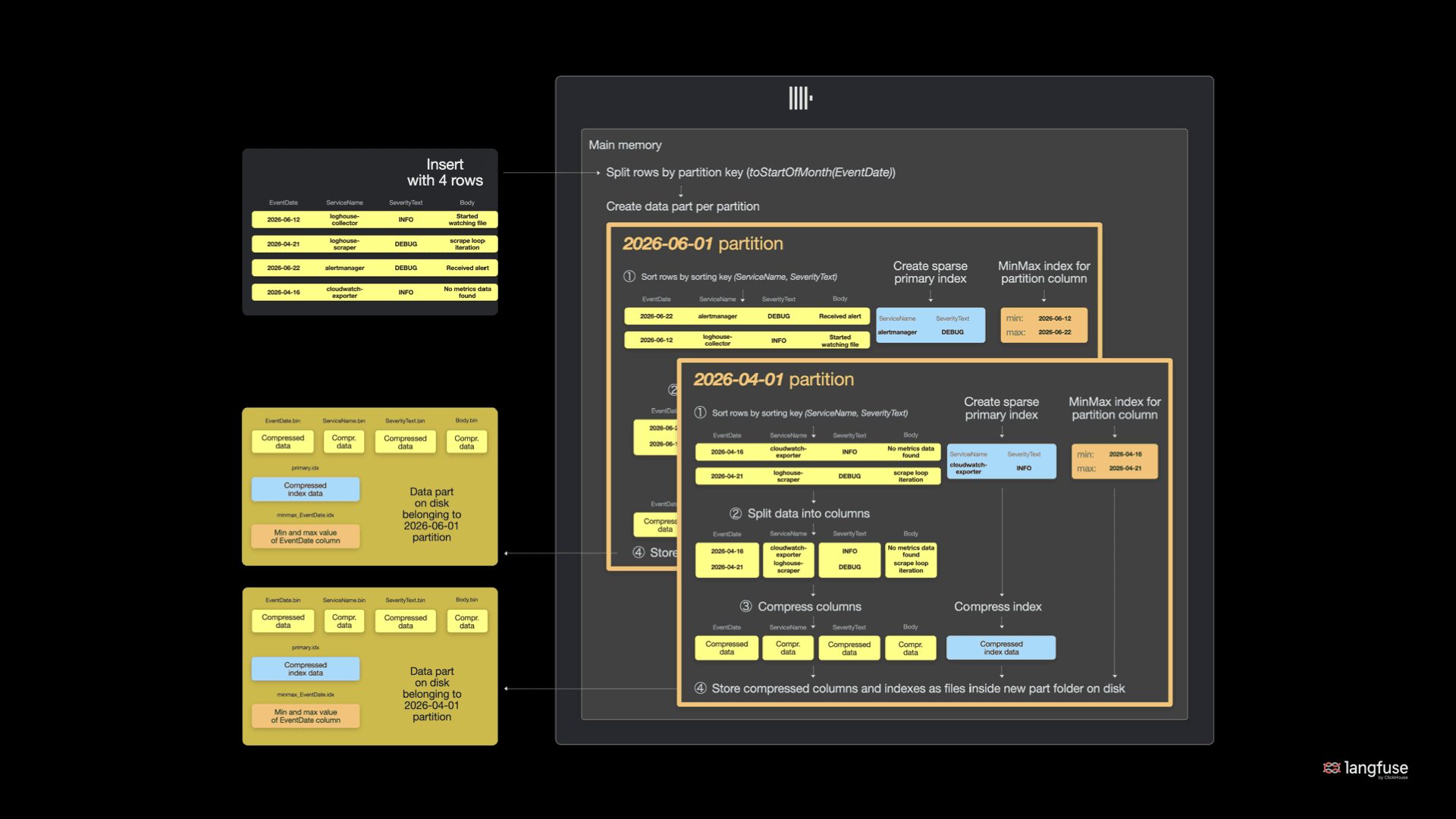The height and width of the screenshot is (819, 1456).
Task: Select the 2026-06-12 loghouse-collector insert row
Action: tap(375, 220)
